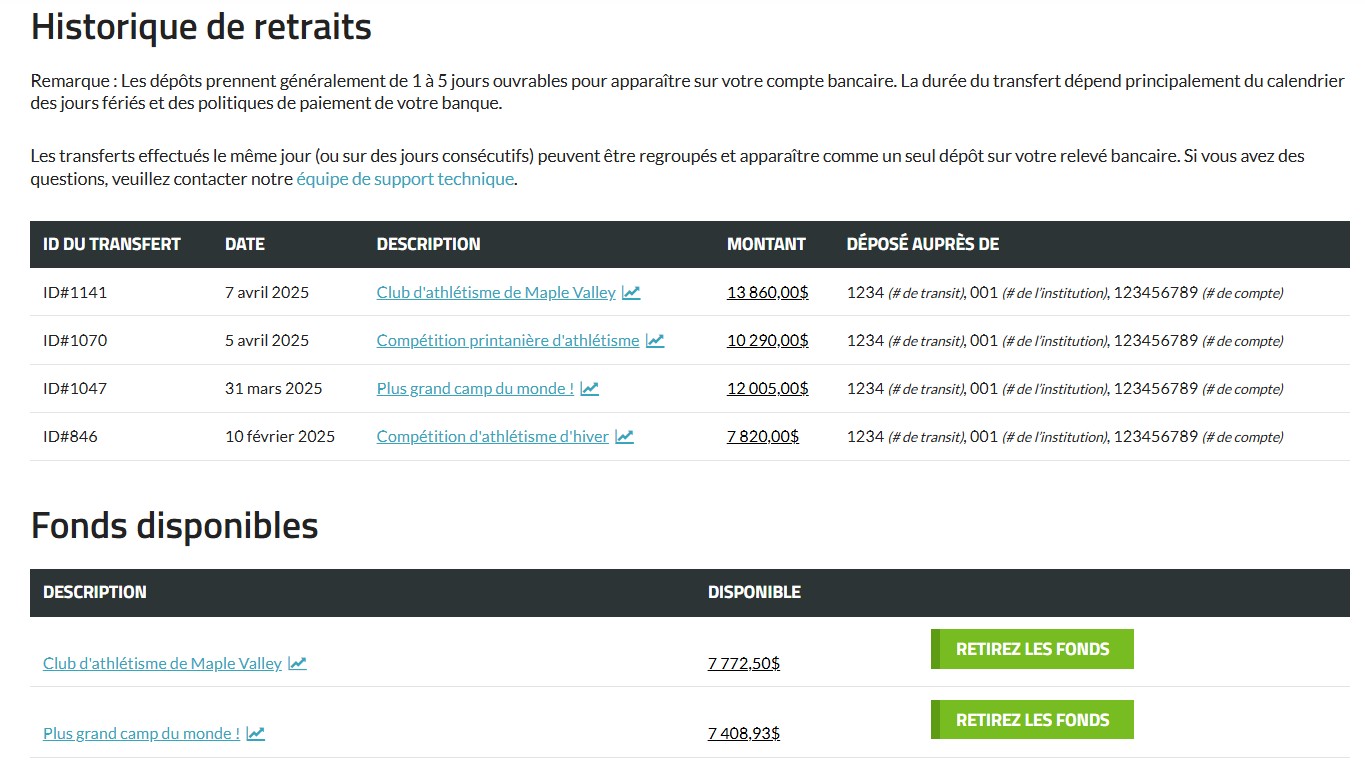Withdraw funds for Club d'athlétisme de Maple Valley
Image resolution: width=1365 pixels, height=762 pixels.
(1032, 649)
